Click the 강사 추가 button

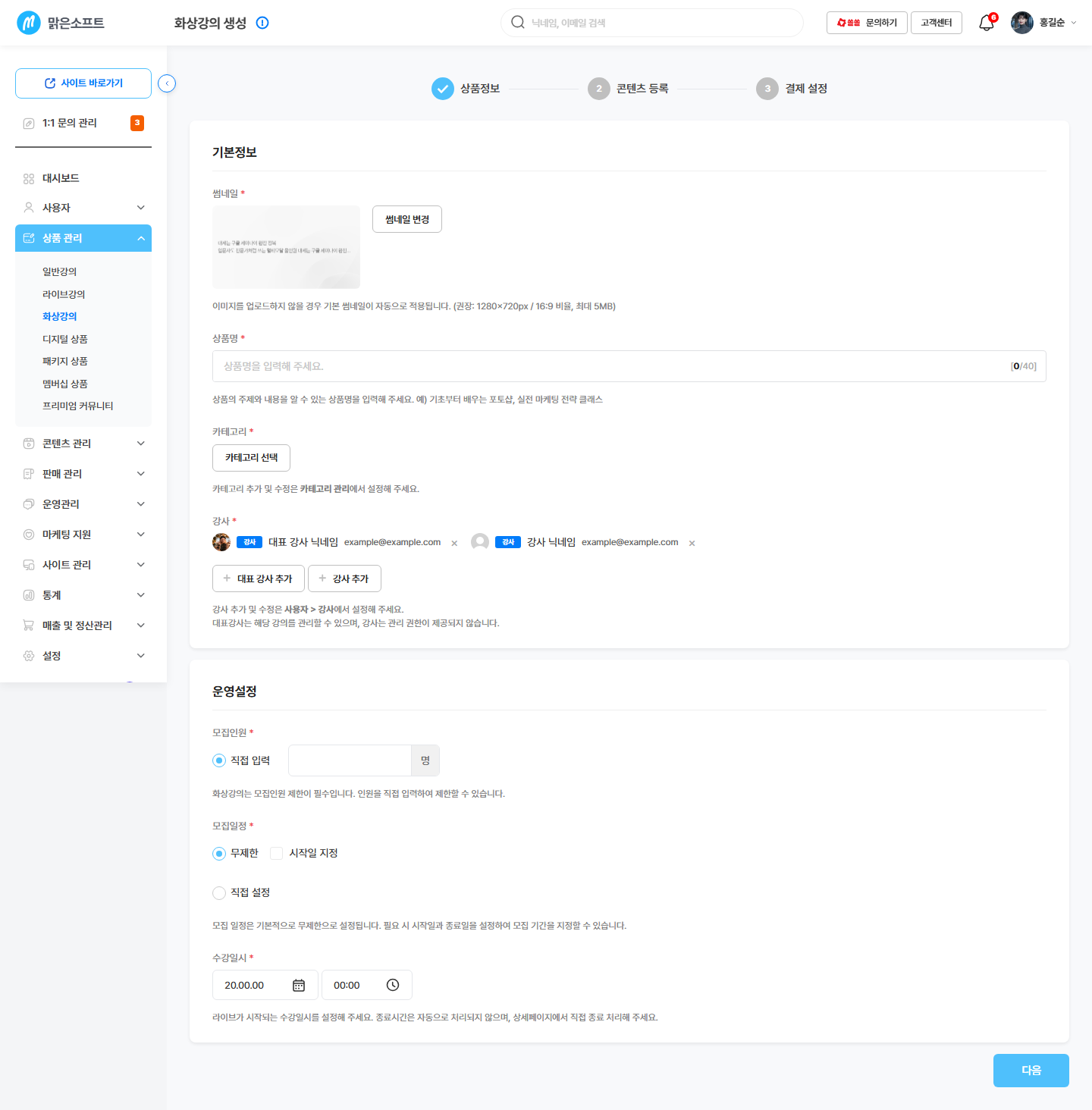coord(344,579)
